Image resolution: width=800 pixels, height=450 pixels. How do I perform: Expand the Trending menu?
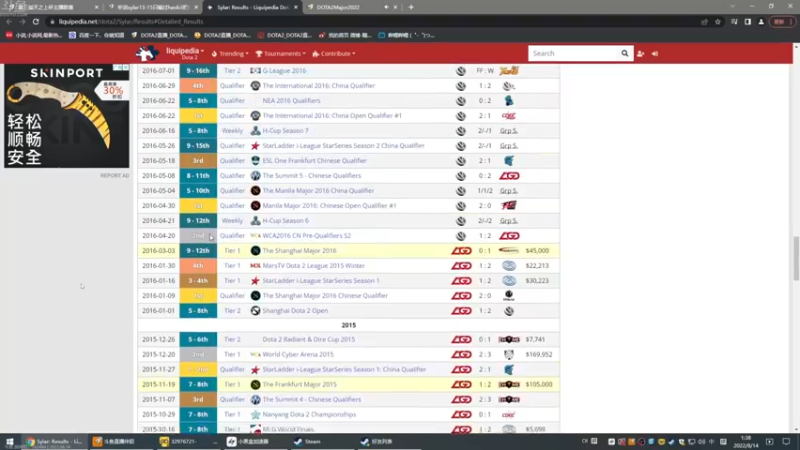click(230, 54)
